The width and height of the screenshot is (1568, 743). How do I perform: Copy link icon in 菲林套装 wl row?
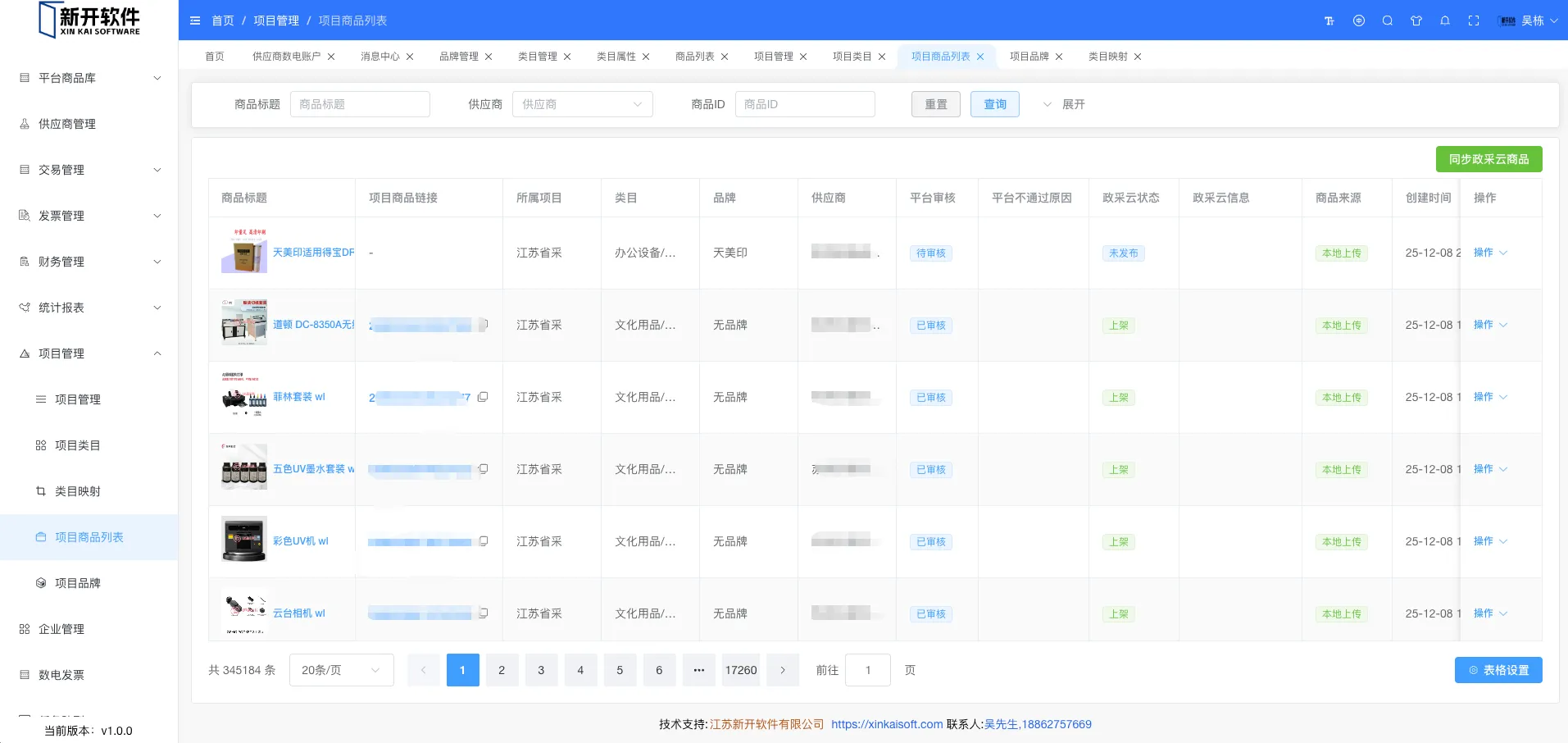click(483, 397)
